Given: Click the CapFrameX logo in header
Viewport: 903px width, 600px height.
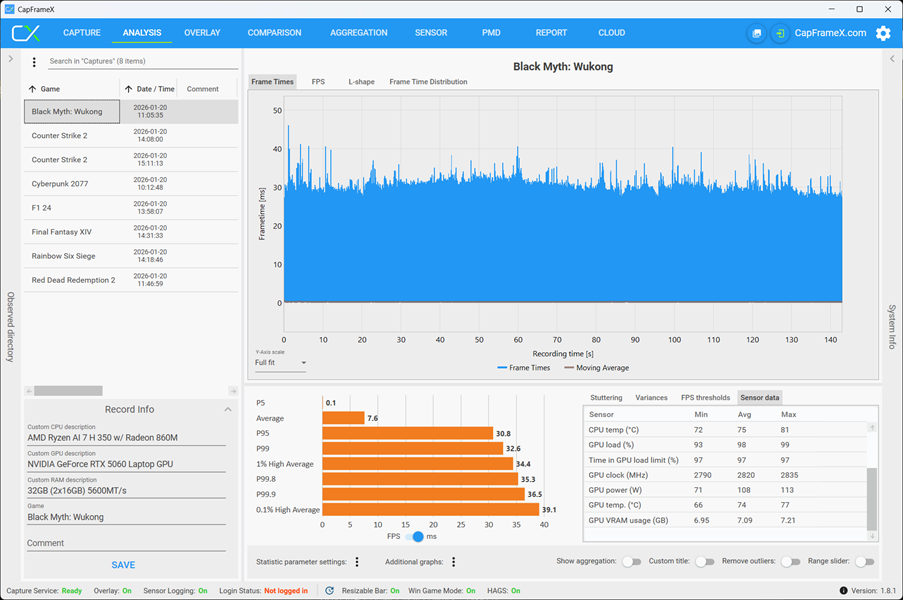Looking at the screenshot, I should (x=26, y=33).
